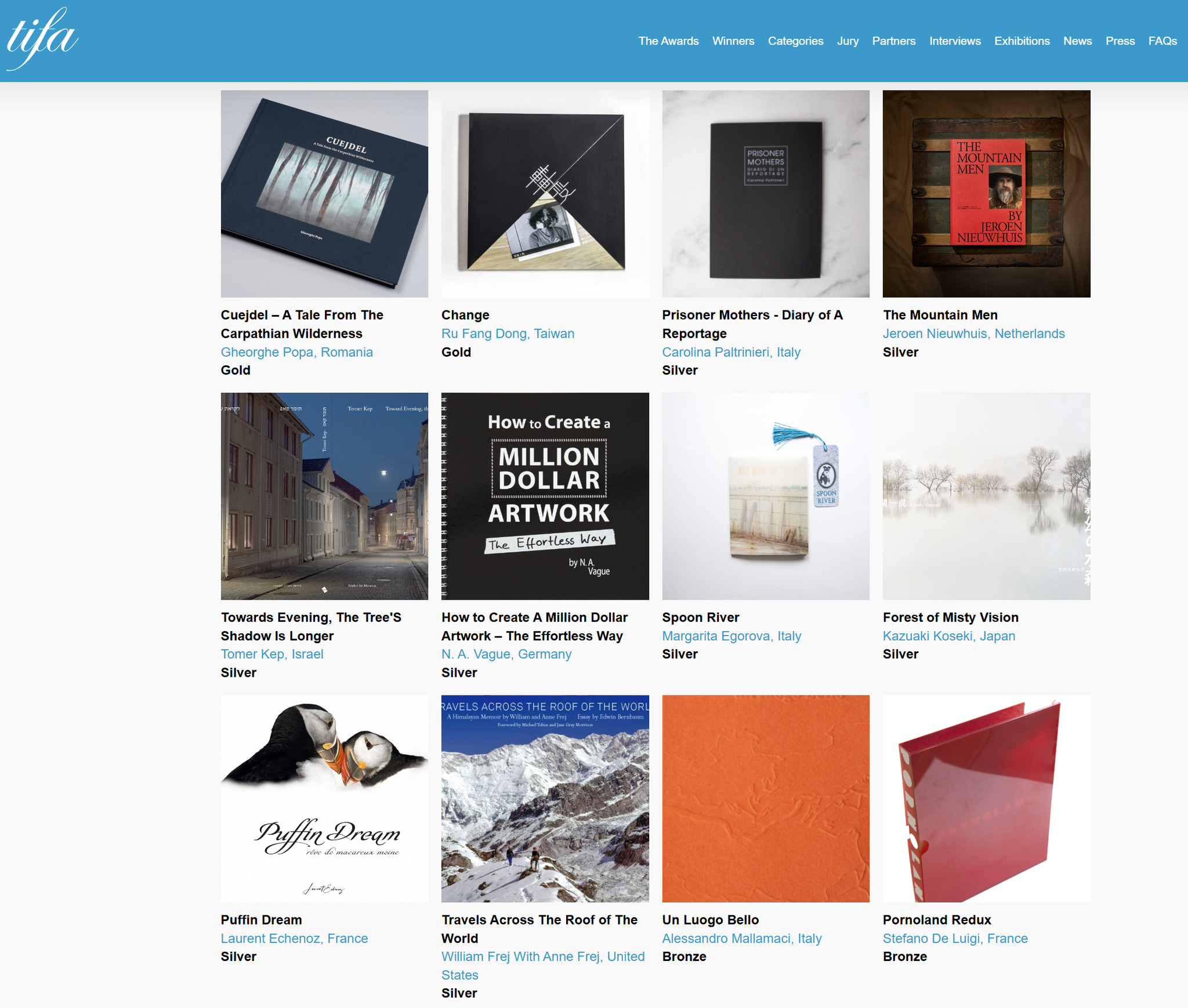
Task: Open the Spoon River title link
Action: point(701,617)
